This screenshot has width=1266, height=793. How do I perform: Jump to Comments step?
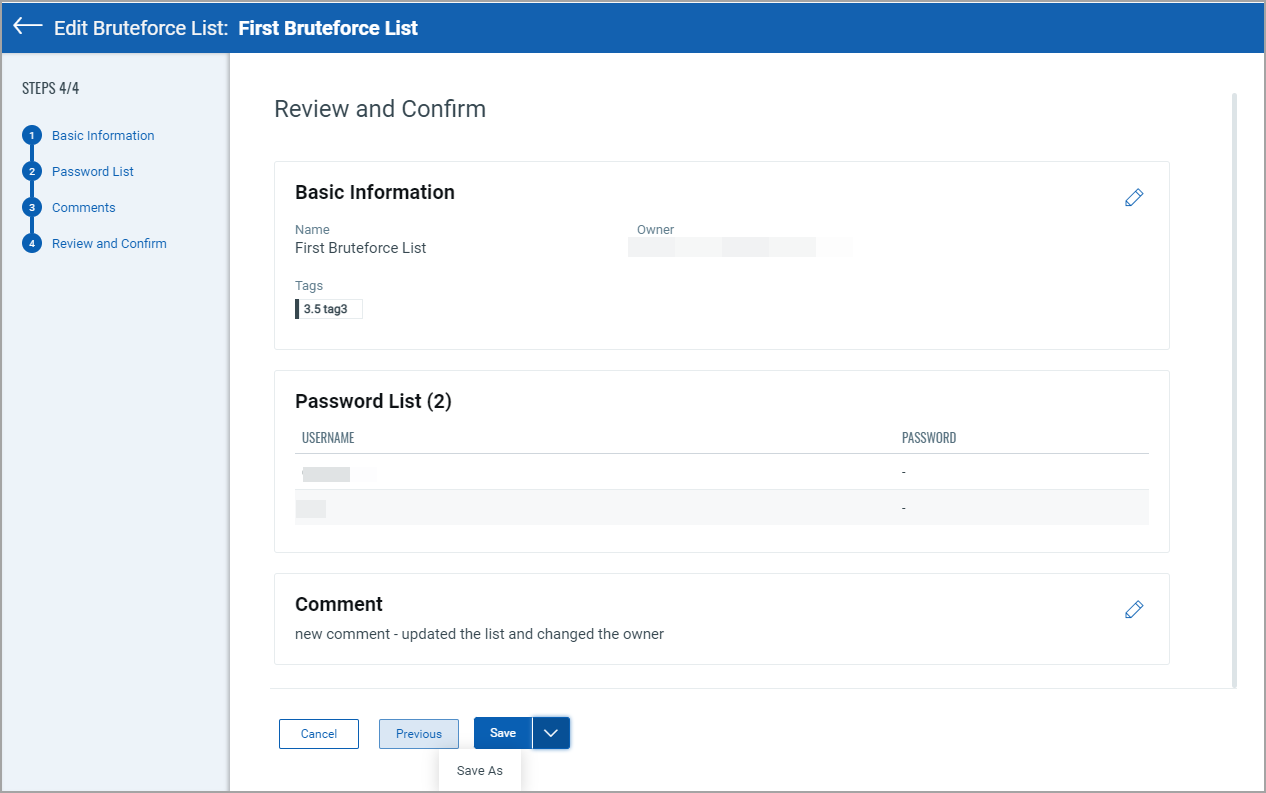coord(84,208)
